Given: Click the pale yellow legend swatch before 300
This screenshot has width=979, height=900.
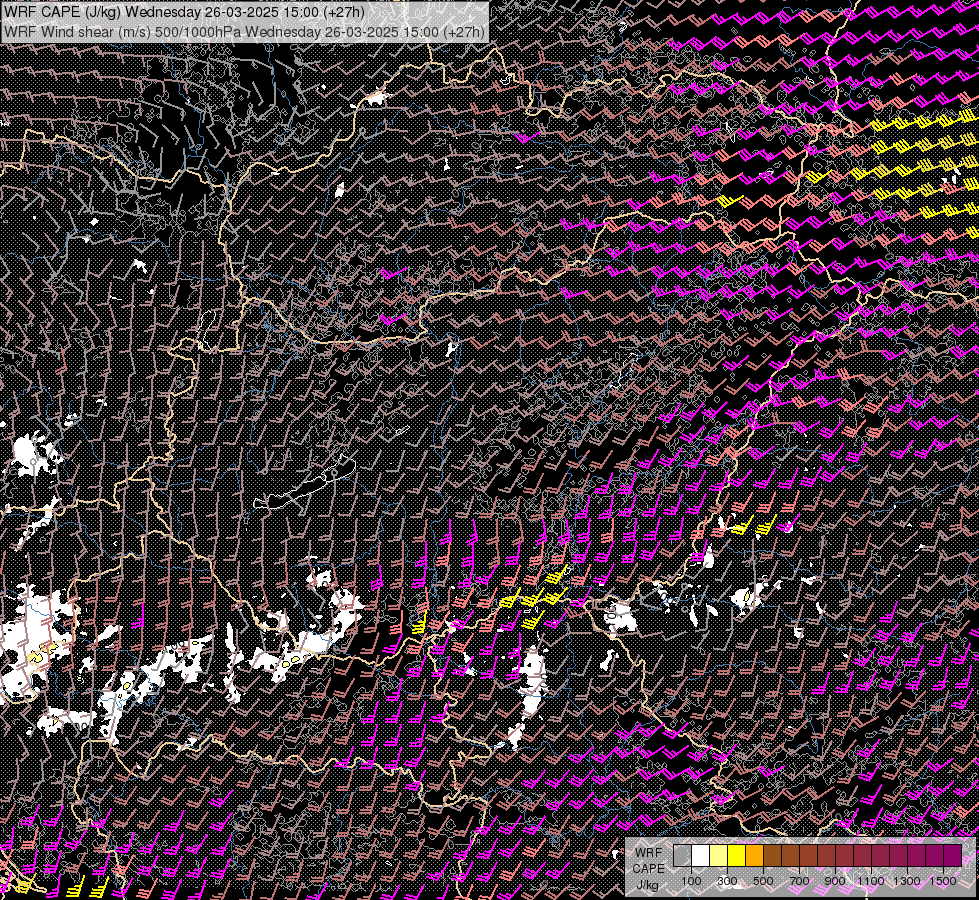Looking at the screenshot, I should click(x=719, y=855).
